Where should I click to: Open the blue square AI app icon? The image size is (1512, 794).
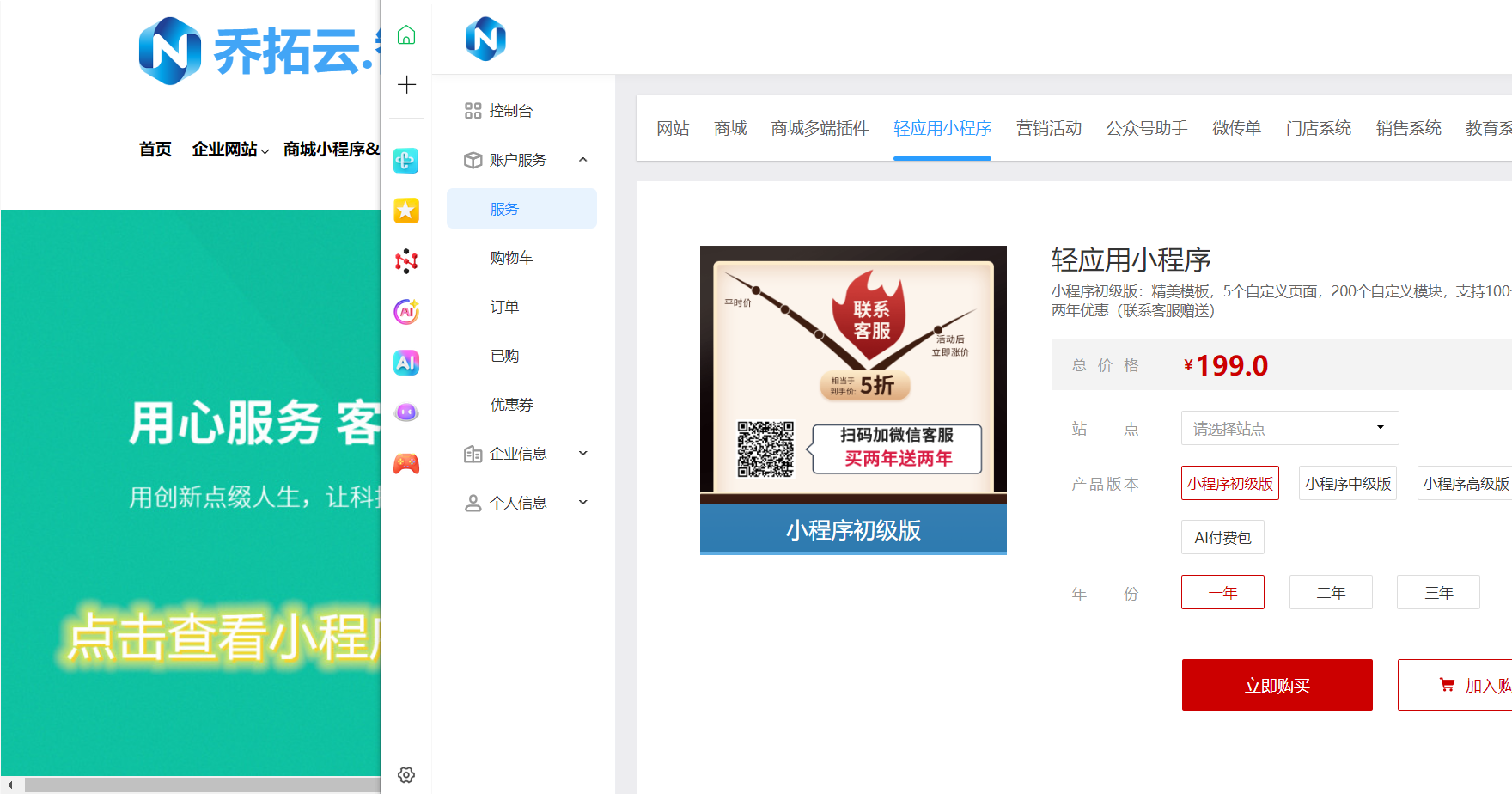[406, 362]
